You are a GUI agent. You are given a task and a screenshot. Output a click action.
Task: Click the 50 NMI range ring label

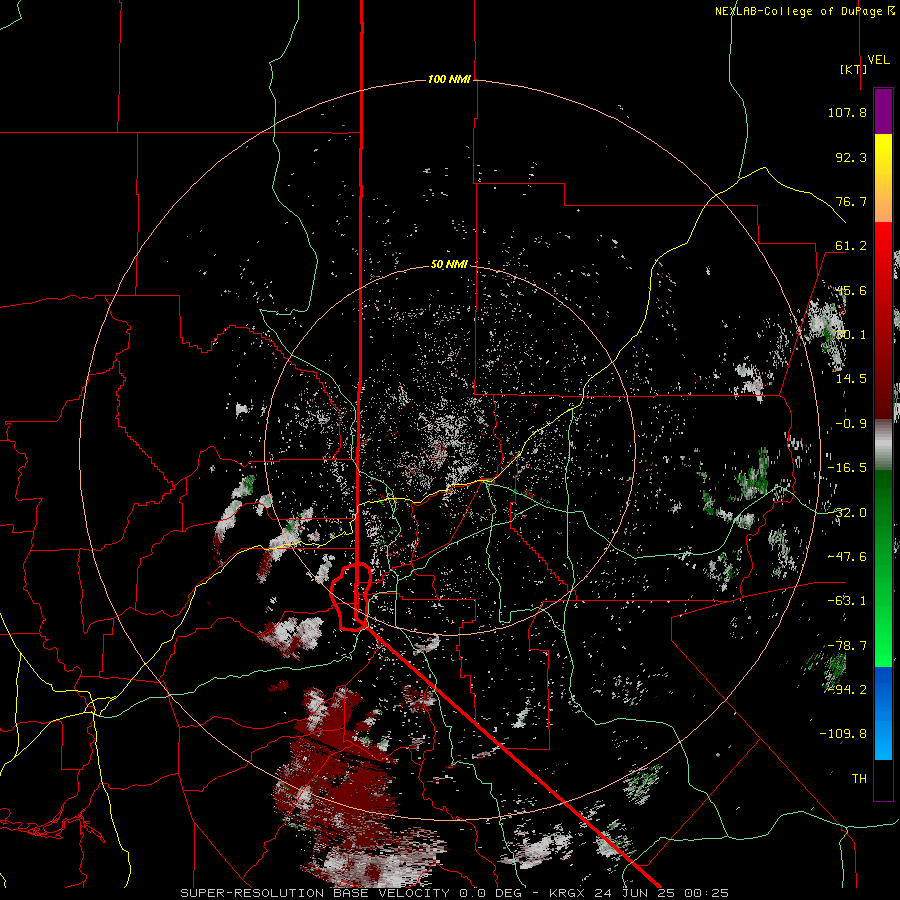[x=449, y=265]
